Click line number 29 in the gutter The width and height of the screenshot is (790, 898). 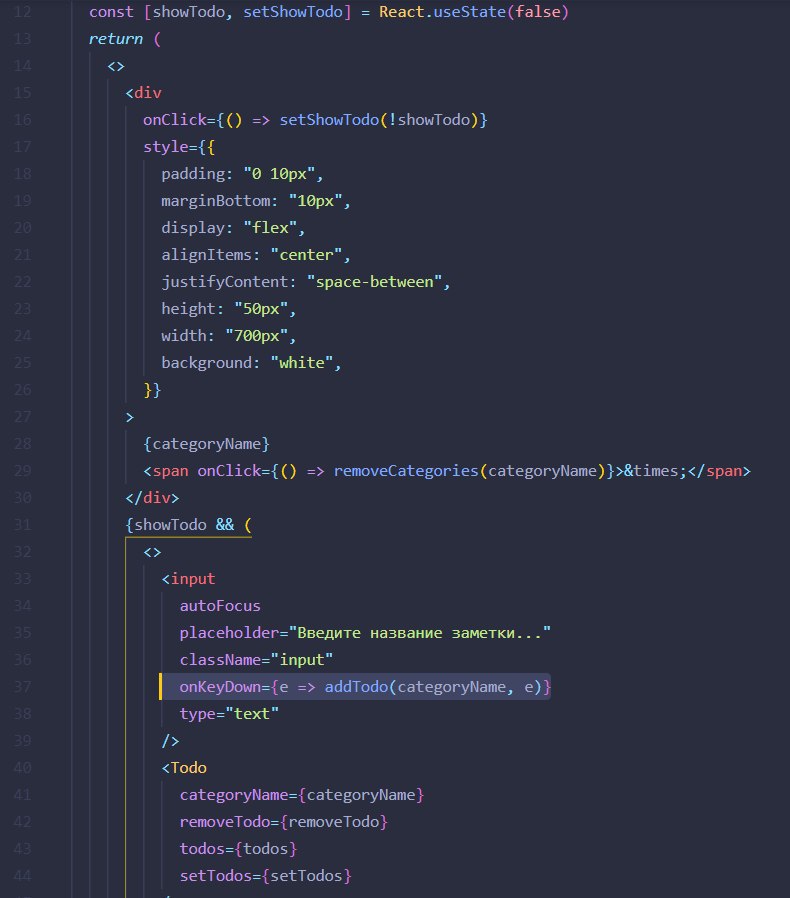[22, 471]
